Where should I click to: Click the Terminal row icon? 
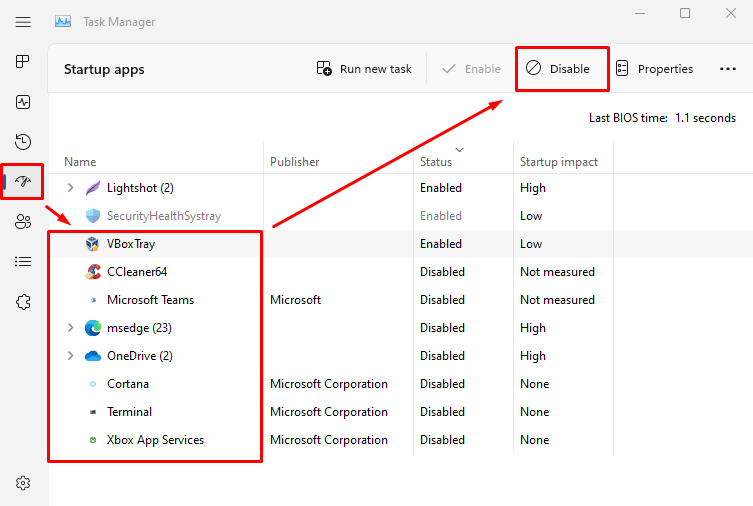[x=93, y=412]
